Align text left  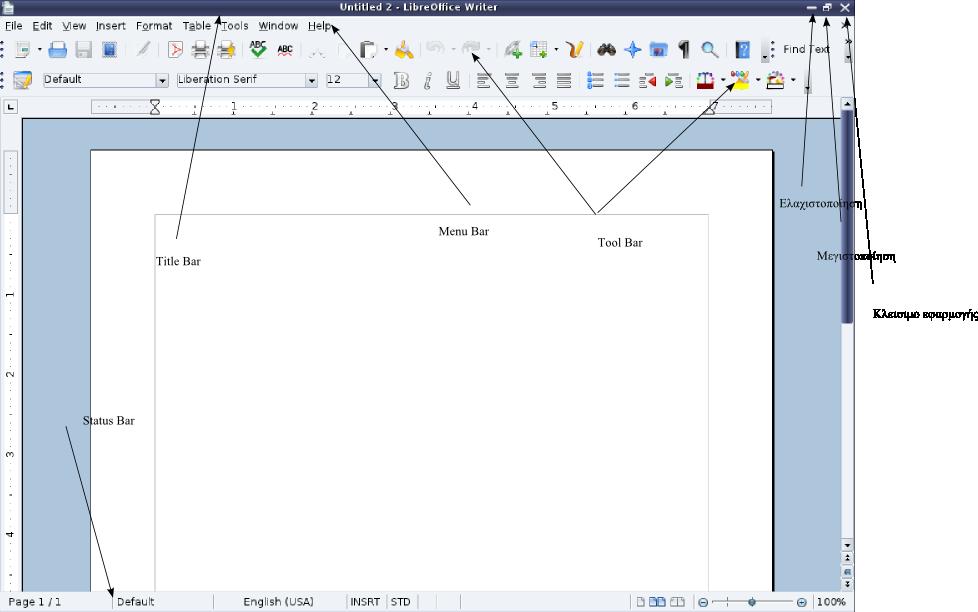(x=483, y=80)
